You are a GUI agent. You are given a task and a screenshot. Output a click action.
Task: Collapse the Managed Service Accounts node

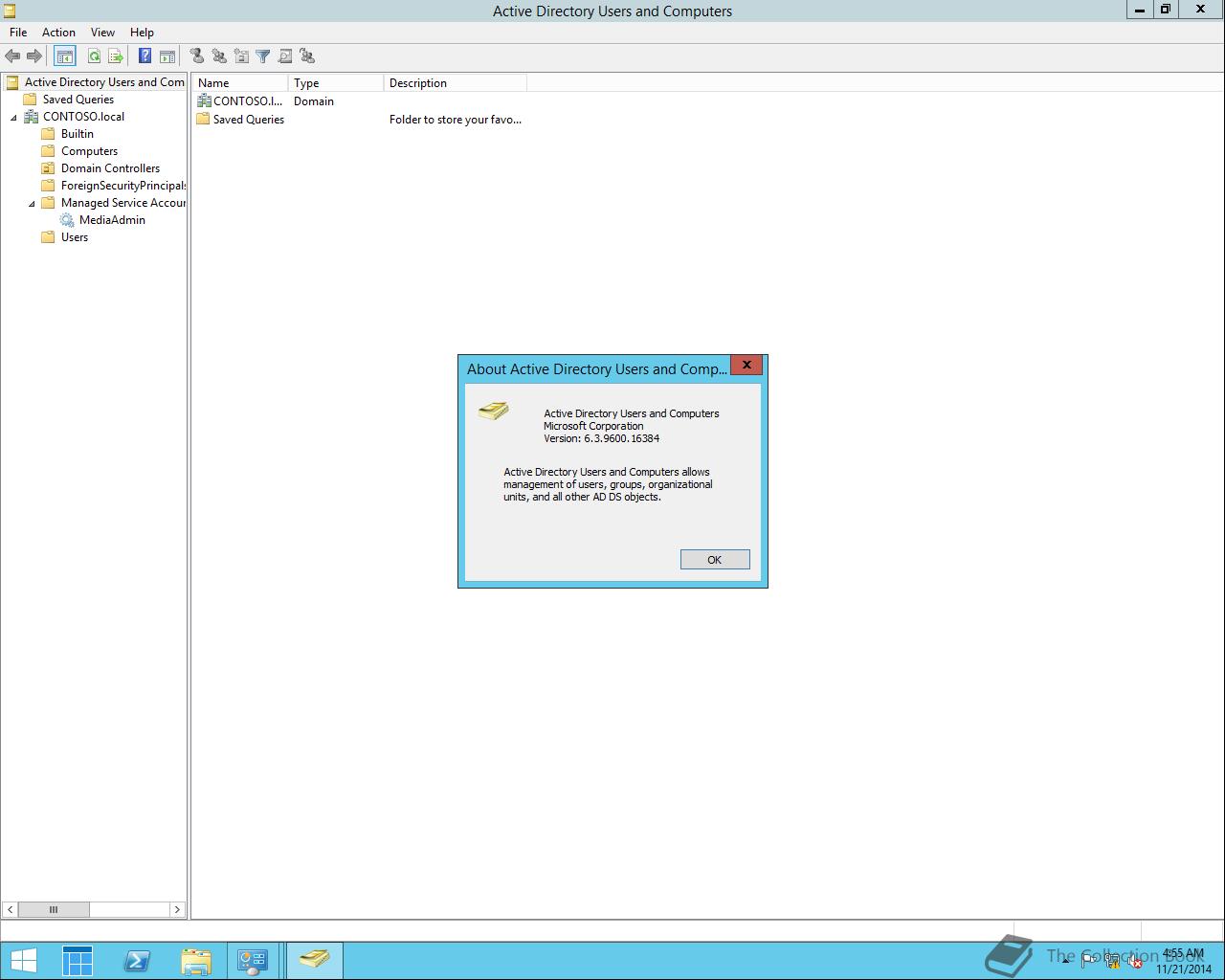pyautogui.click(x=32, y=204)
